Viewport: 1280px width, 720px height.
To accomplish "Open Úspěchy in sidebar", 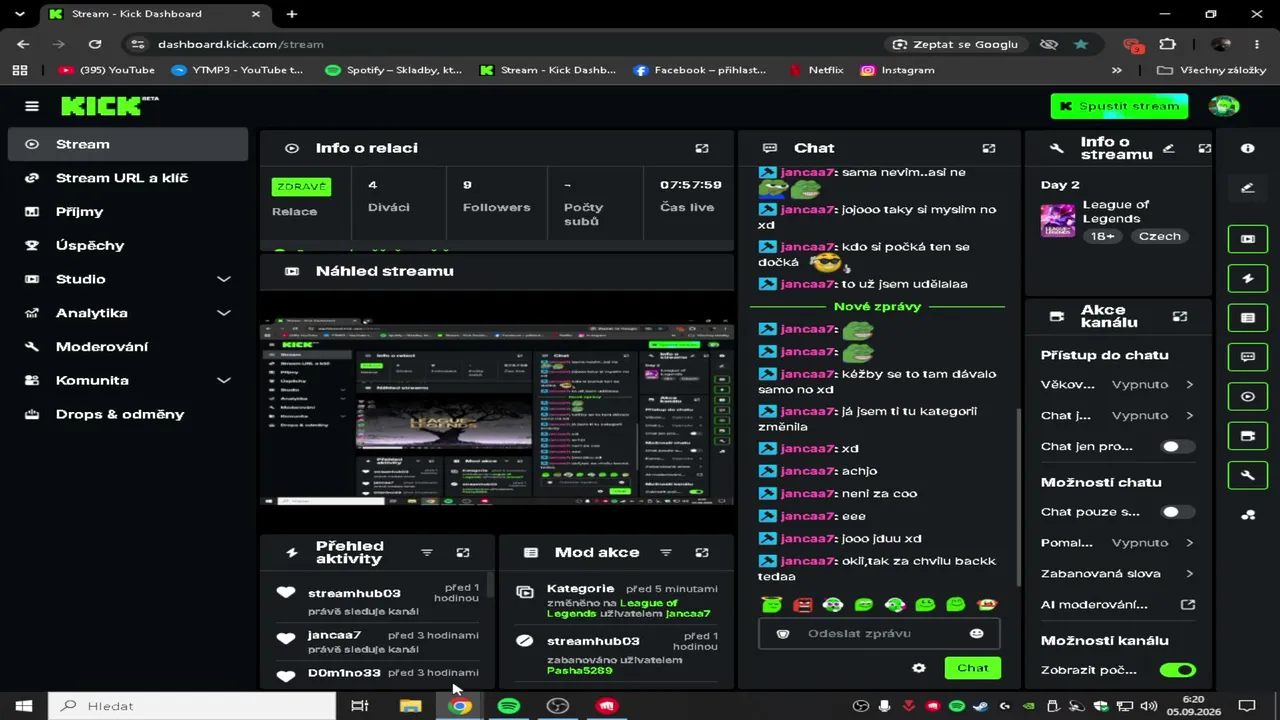I will click(x=128, y=245).
